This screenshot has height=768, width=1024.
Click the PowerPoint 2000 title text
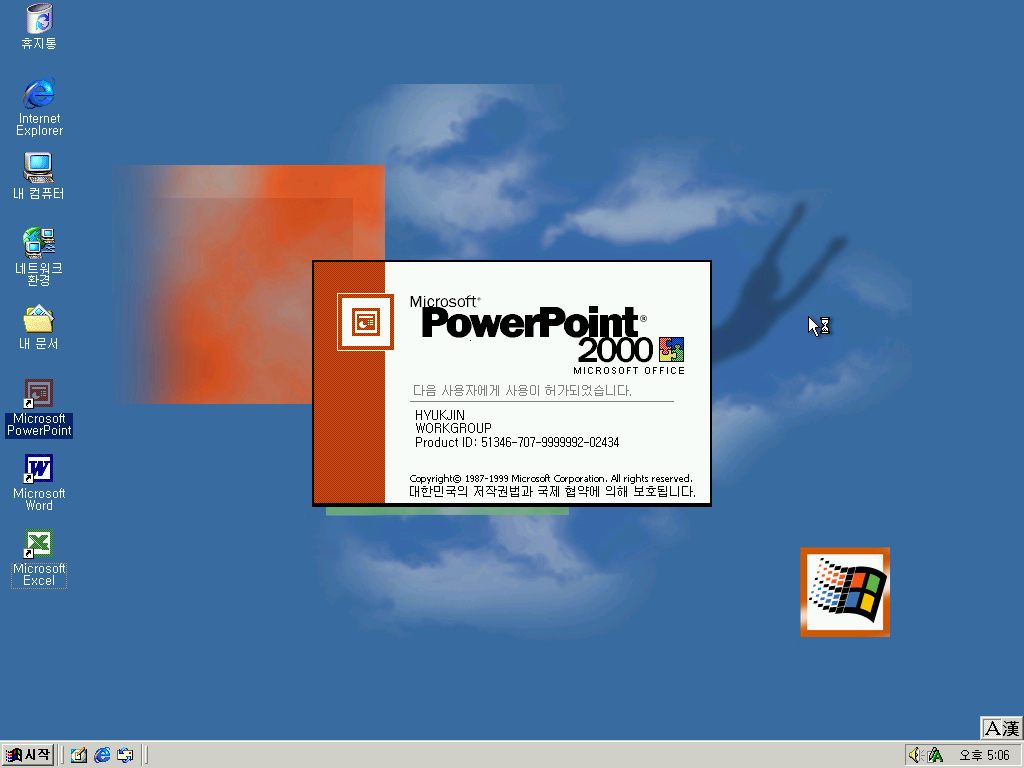[x=535, y=333]
